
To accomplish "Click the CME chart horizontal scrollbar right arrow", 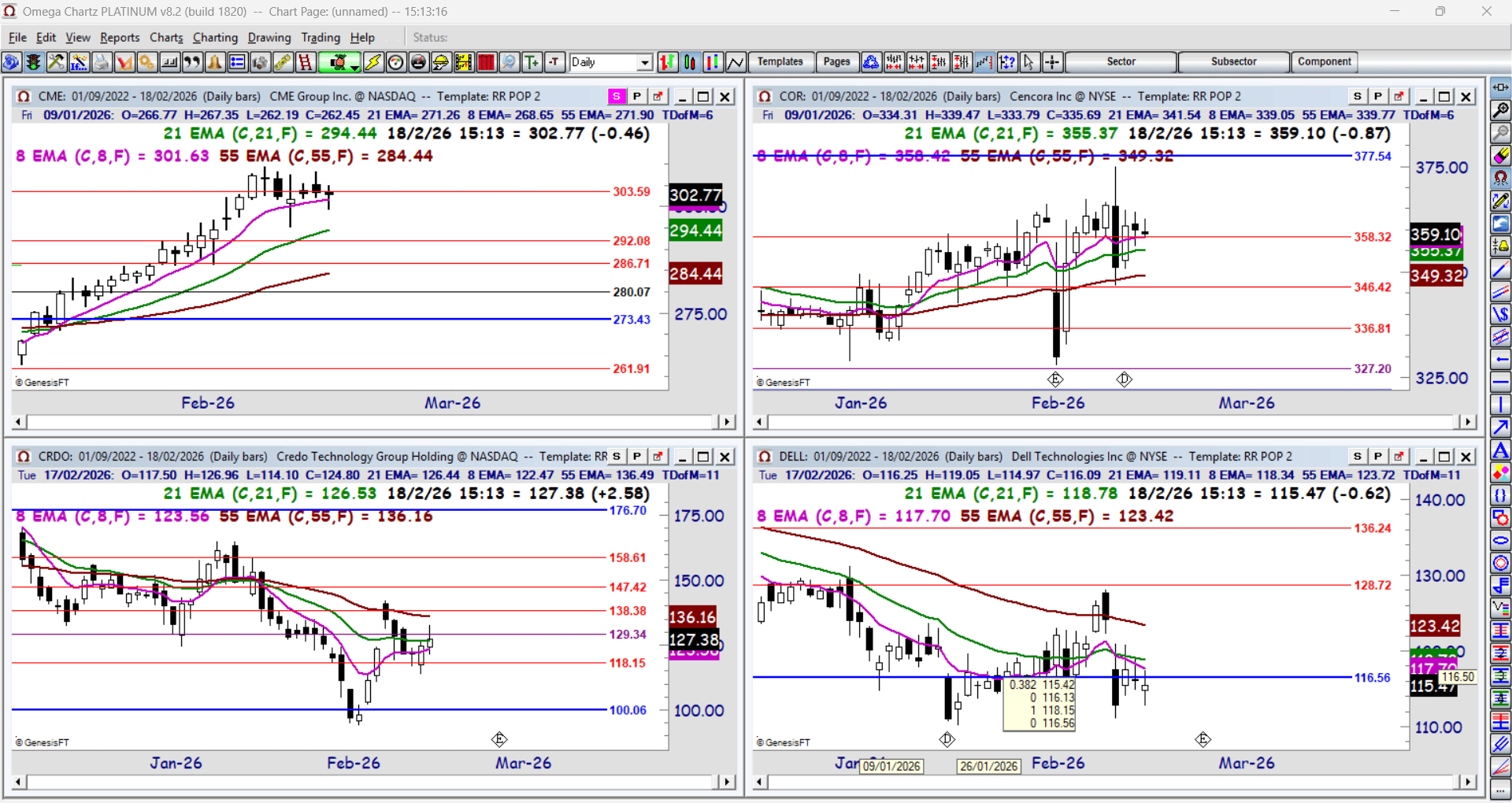I will (726, 422).
